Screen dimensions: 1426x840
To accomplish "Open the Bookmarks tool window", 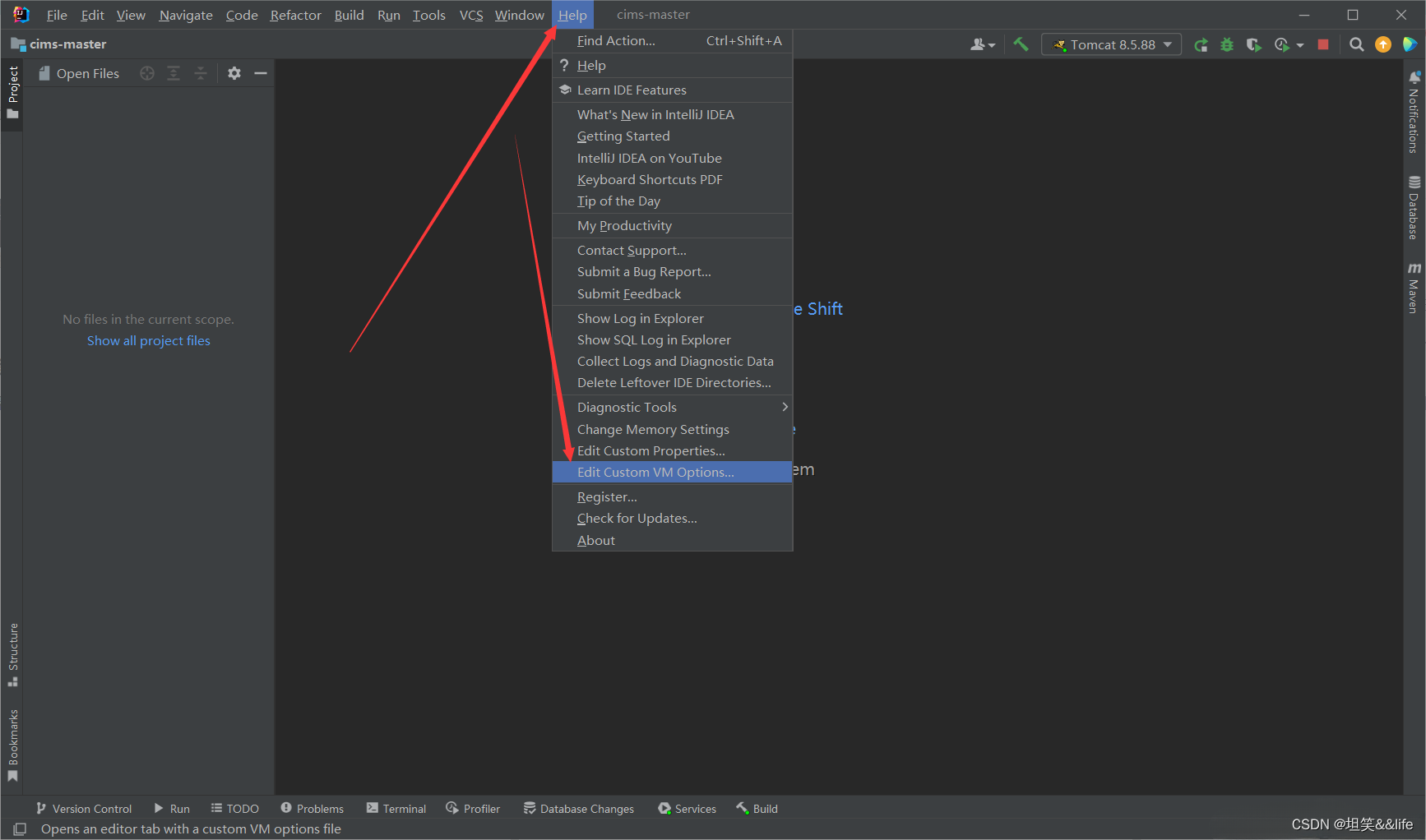I will 12,745.
